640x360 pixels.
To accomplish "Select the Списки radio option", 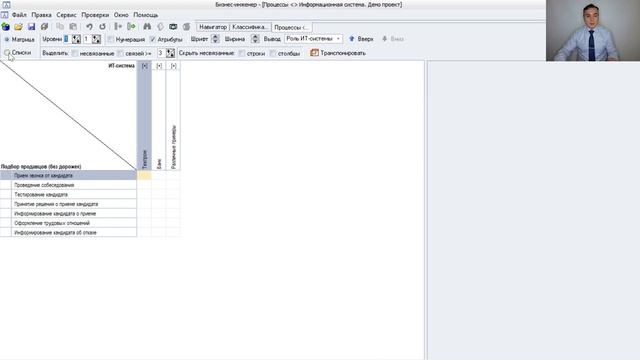I will click(7, 53).
